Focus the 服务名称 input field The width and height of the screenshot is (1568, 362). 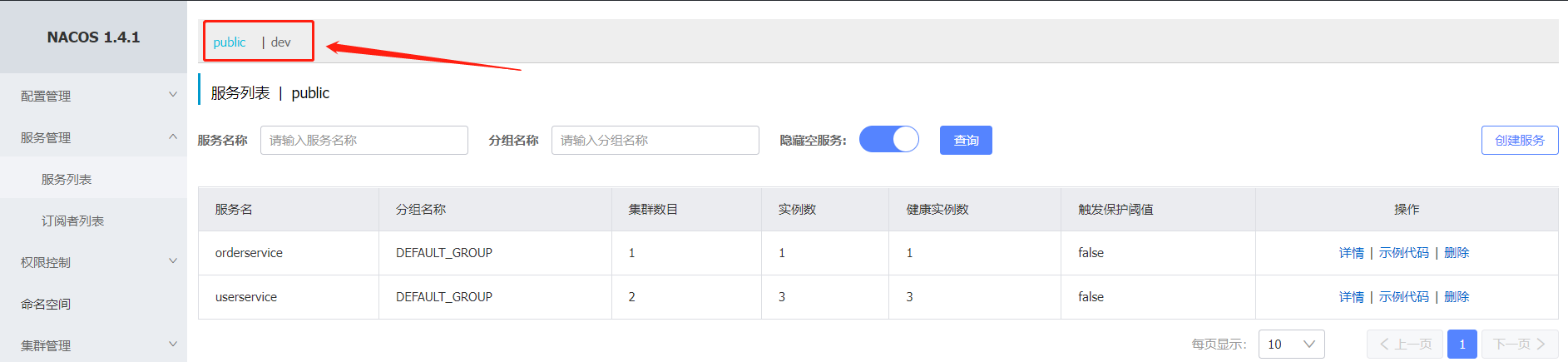364,140
